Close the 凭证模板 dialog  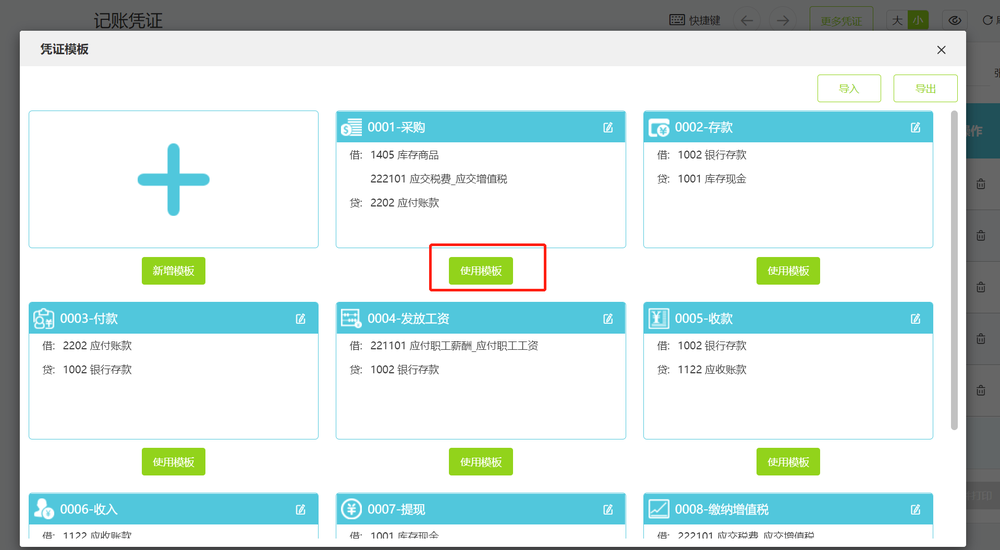tap(941, 49)
